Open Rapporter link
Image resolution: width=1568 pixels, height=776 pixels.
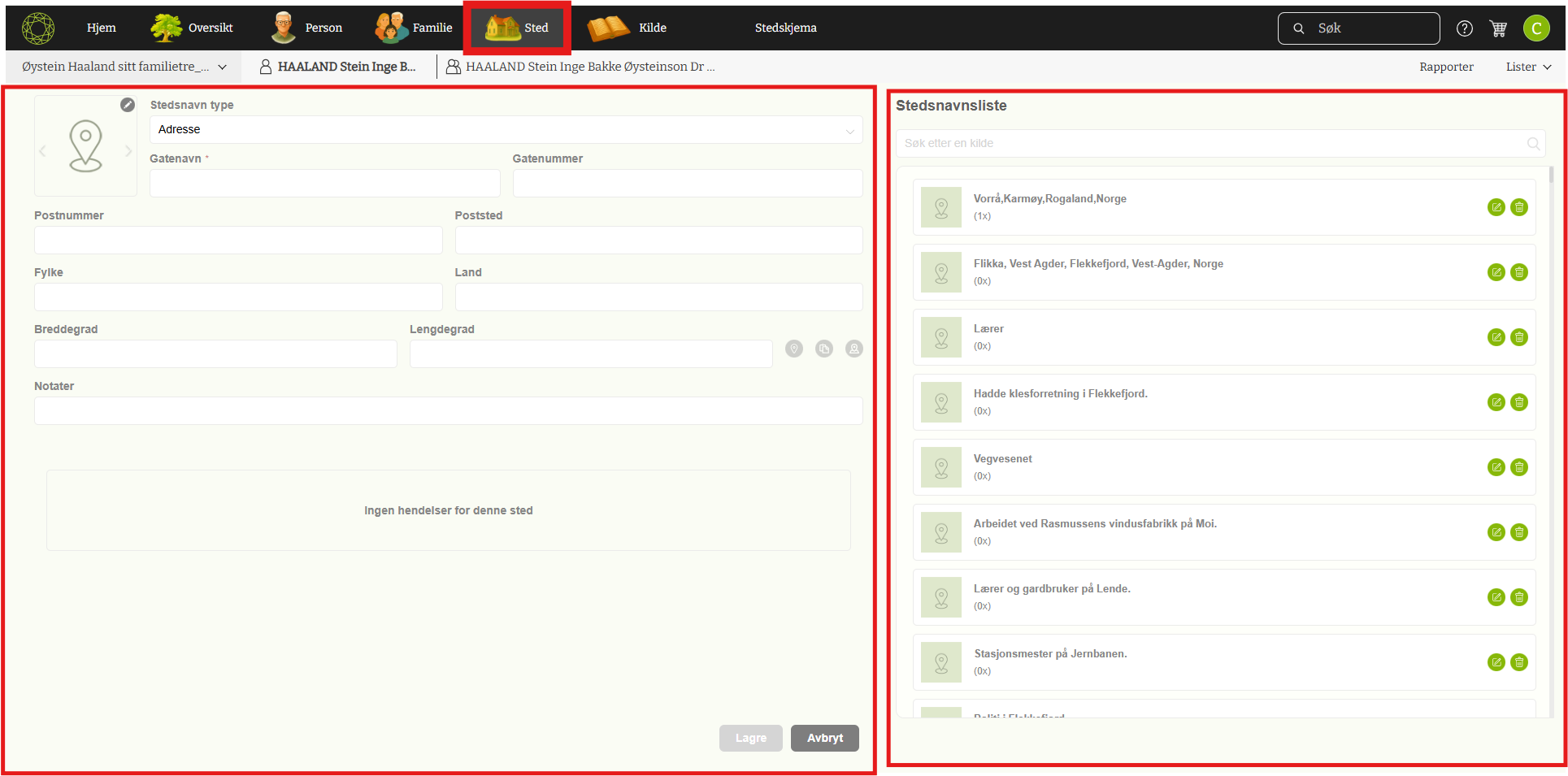[1446, 67]
